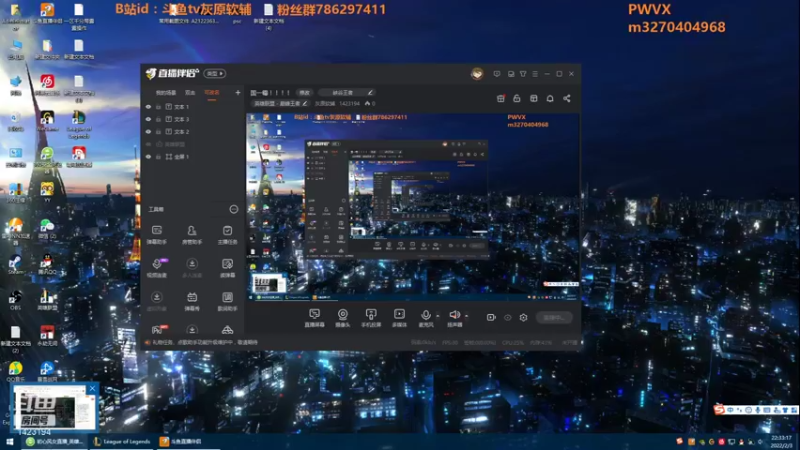This screenshot has height=450, width=800.
Task: Click the 扬声器 speaker icon
Action: [x=454, y=317]
